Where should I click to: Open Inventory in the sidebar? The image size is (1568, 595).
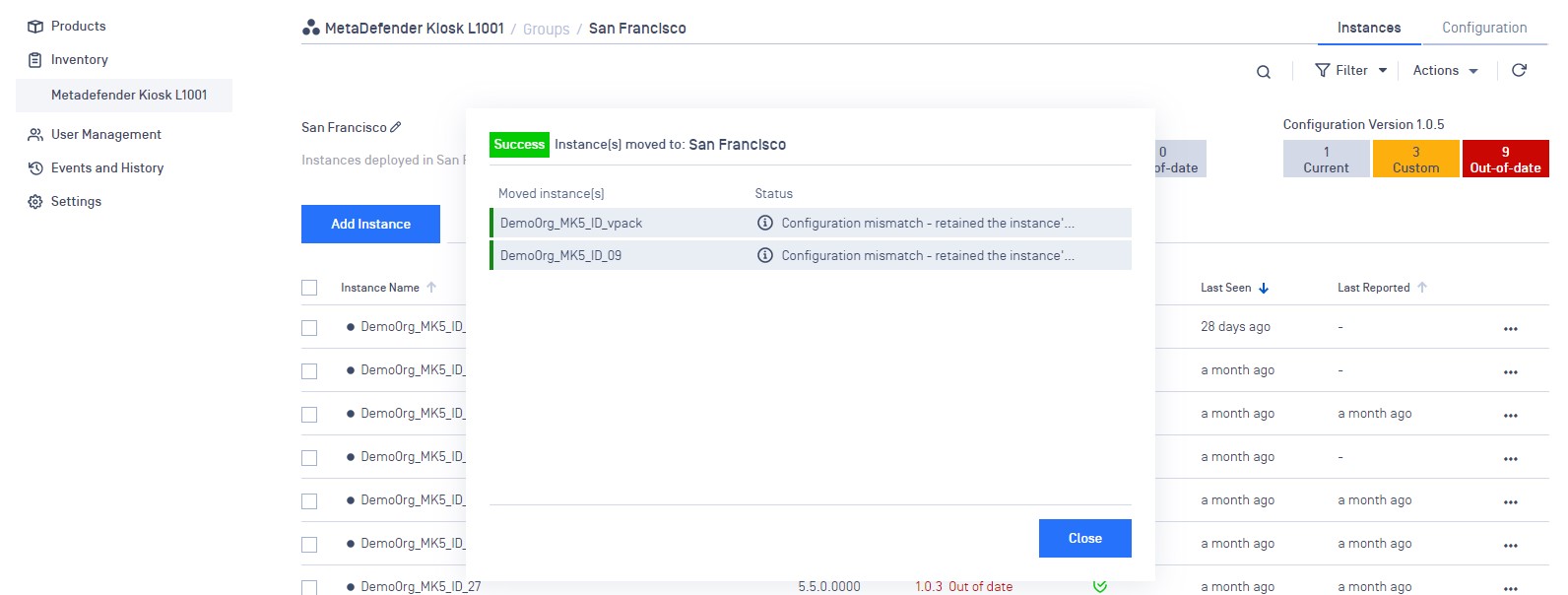tap(80, 60)
